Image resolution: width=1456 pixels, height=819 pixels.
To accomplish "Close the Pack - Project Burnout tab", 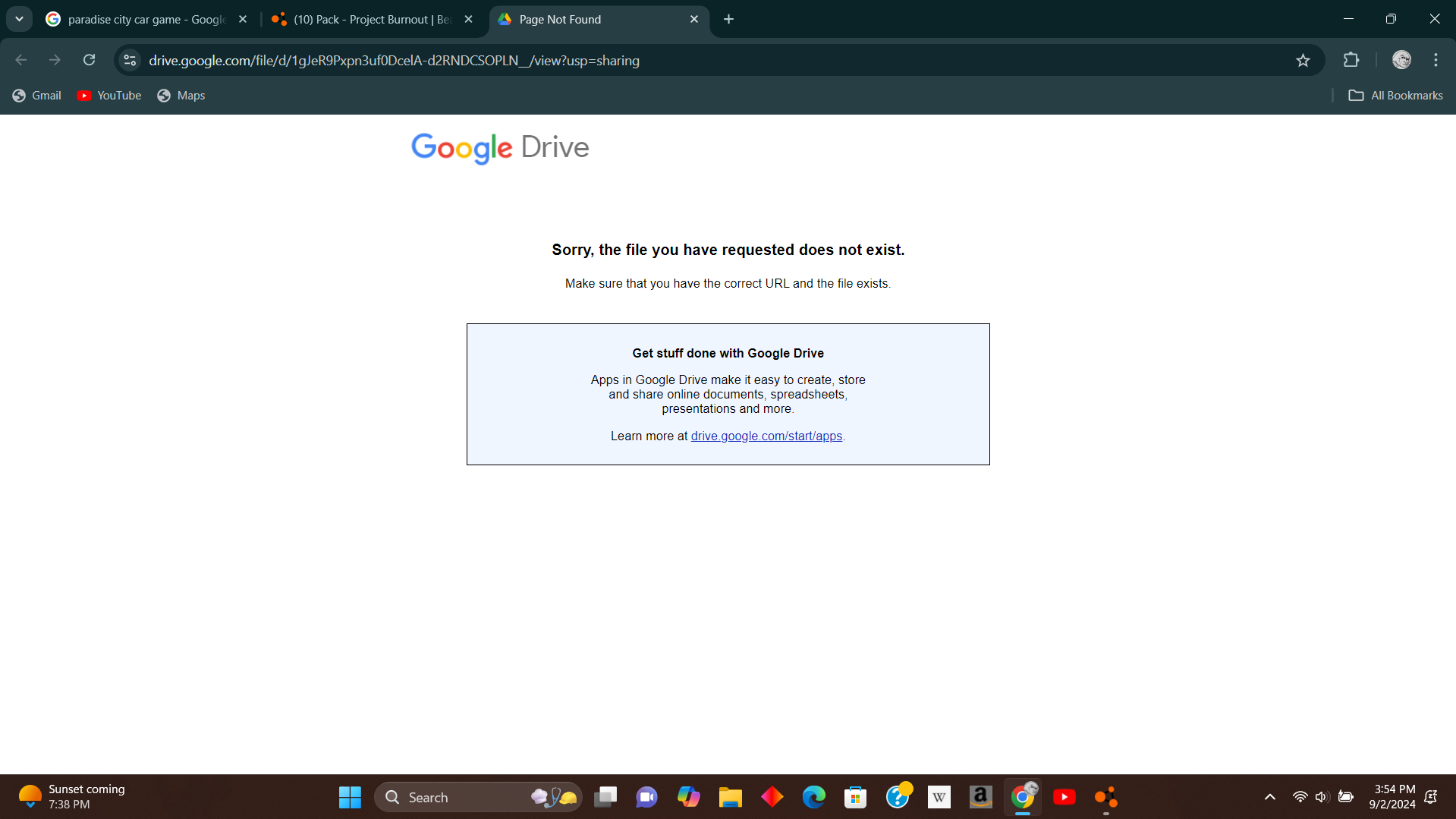I will (468, 19).
